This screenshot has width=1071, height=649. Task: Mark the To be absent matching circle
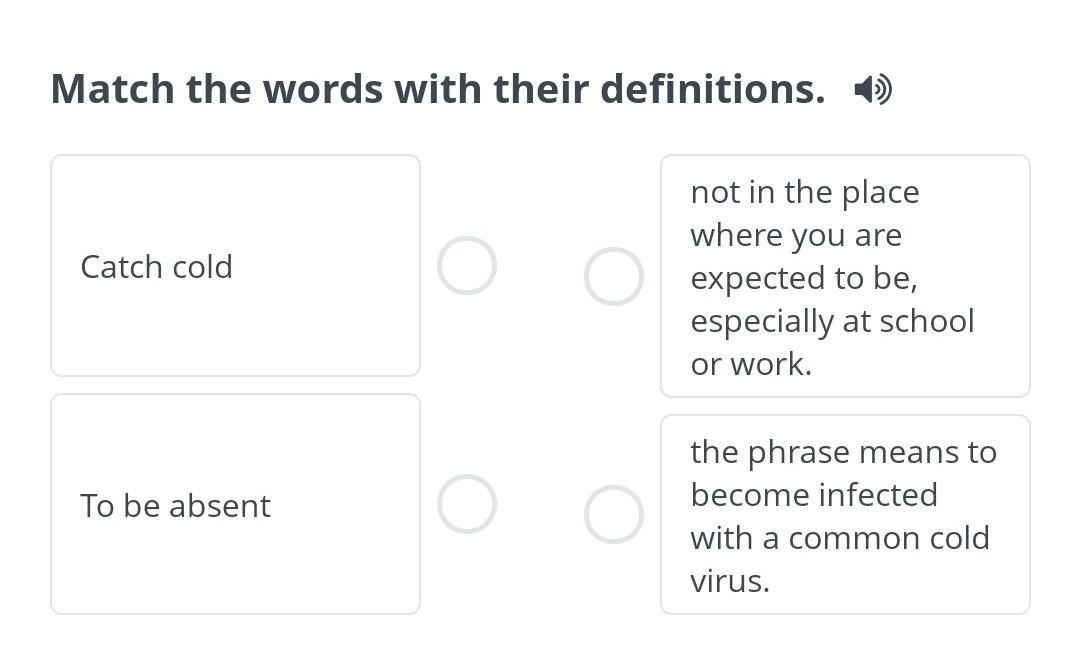[467, 504]
